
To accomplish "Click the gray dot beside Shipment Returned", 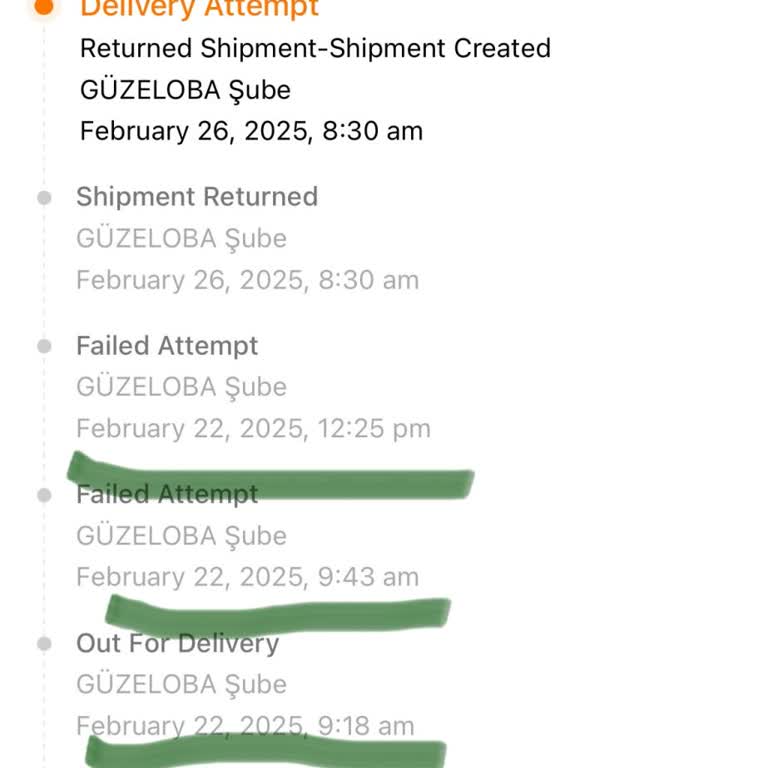I will 44,197.
